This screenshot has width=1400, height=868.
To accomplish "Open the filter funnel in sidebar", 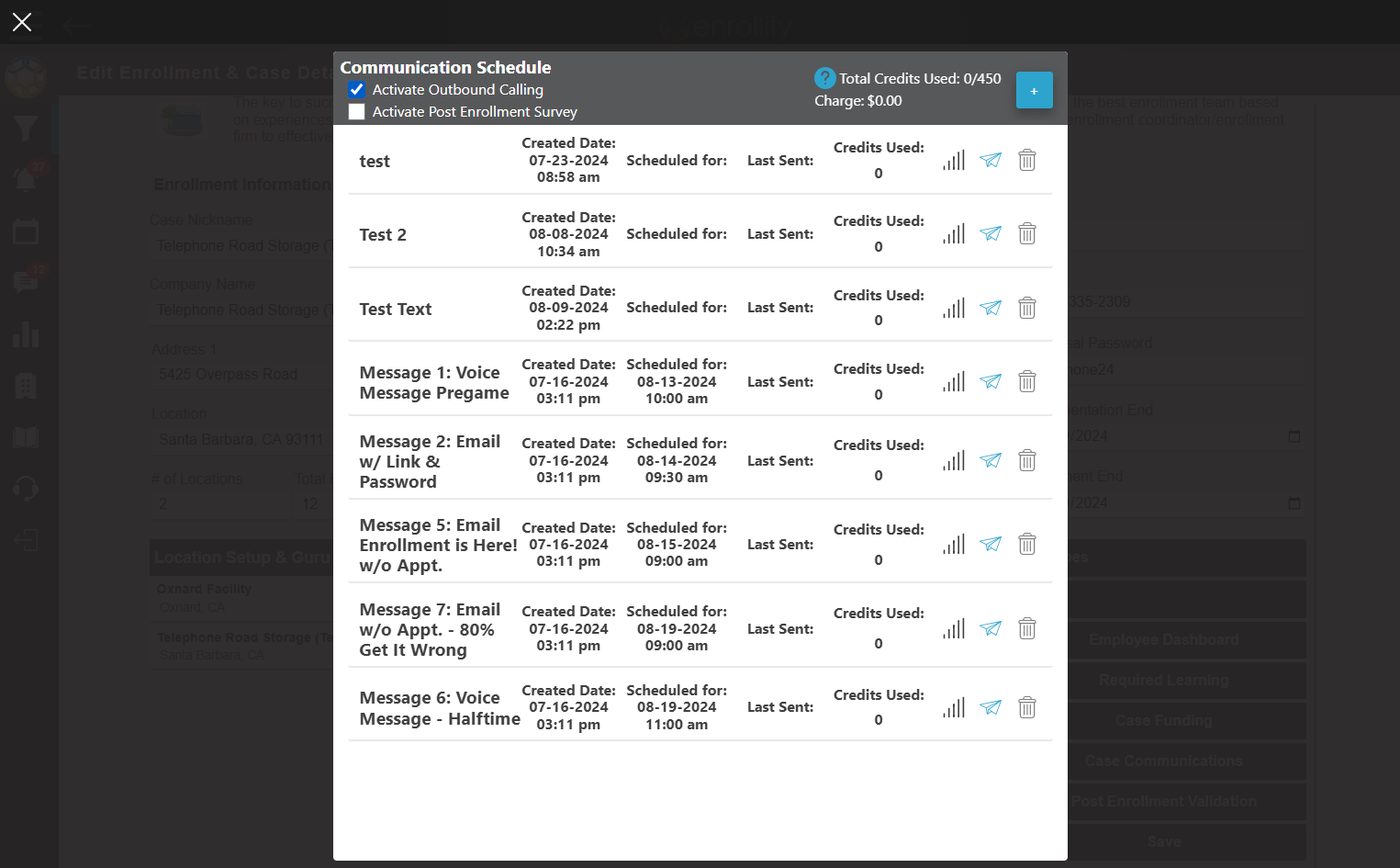I will 26,128.
